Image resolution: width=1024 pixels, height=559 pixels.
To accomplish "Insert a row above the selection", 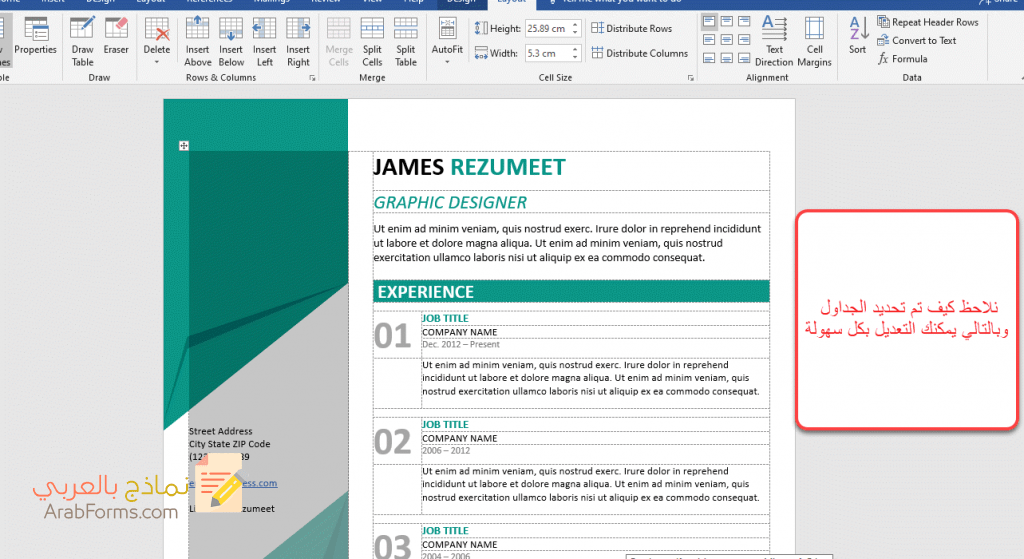I will click(198, 41).
